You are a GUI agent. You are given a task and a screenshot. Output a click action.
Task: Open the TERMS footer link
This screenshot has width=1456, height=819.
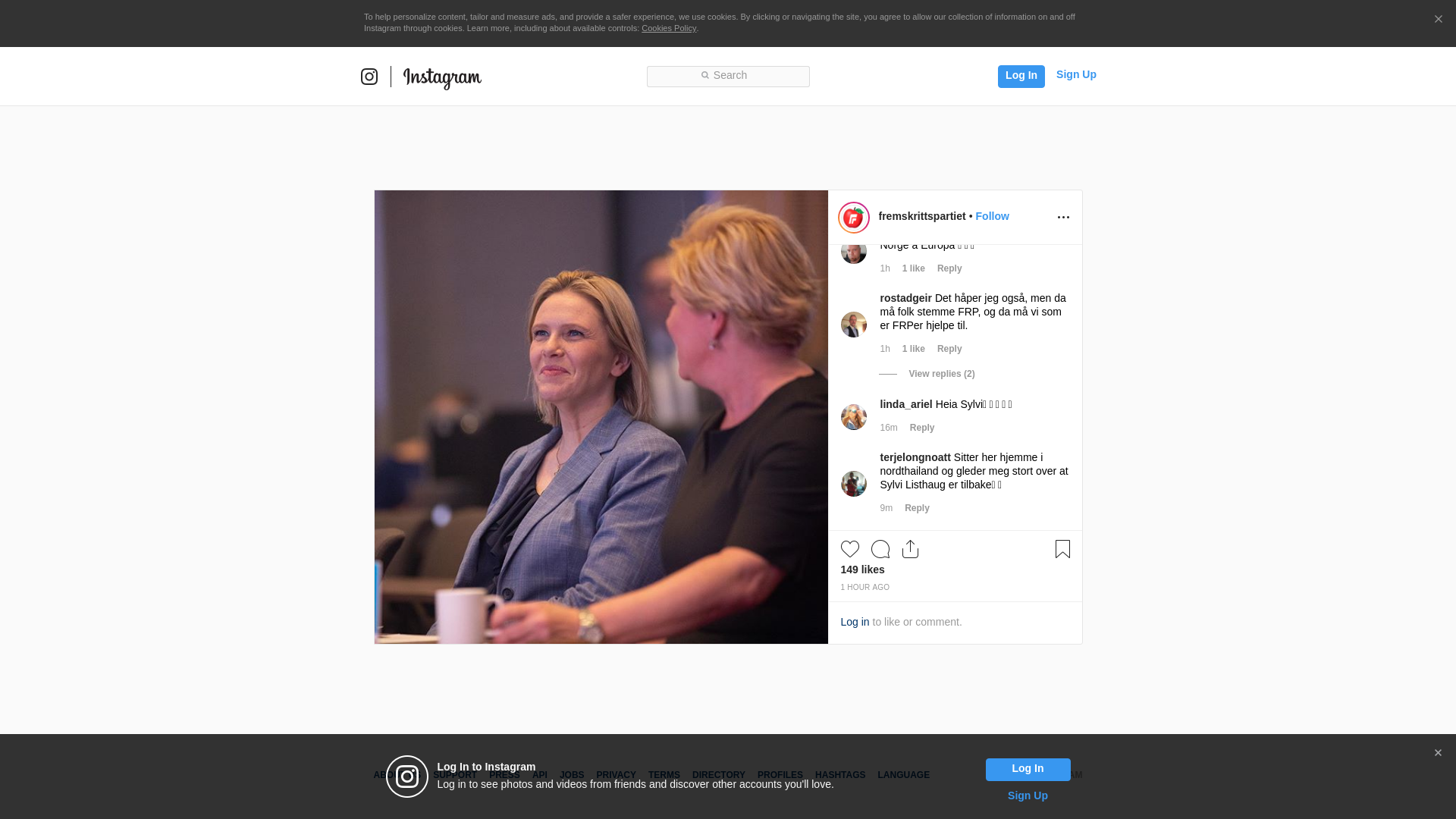tap(664, 775)
